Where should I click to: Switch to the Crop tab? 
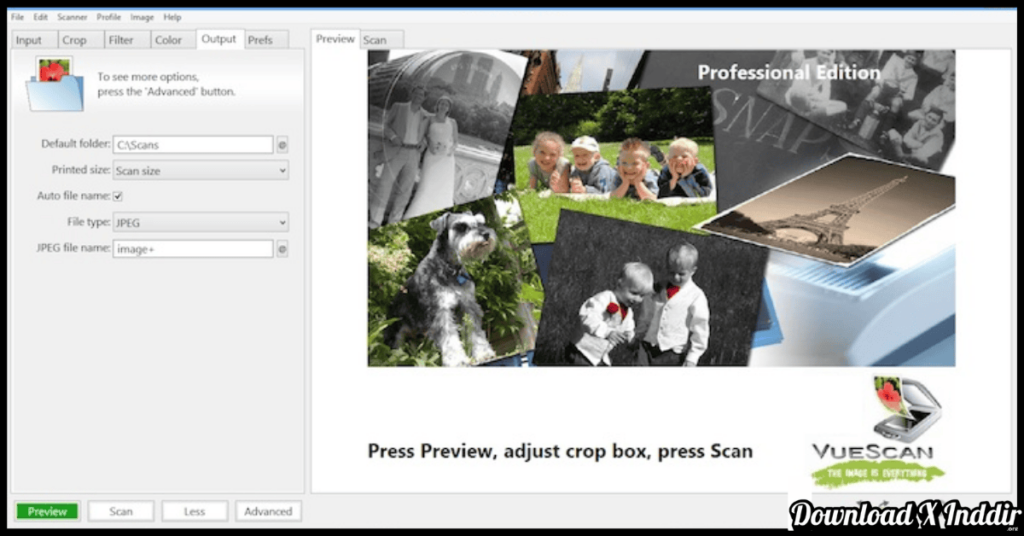74,40
